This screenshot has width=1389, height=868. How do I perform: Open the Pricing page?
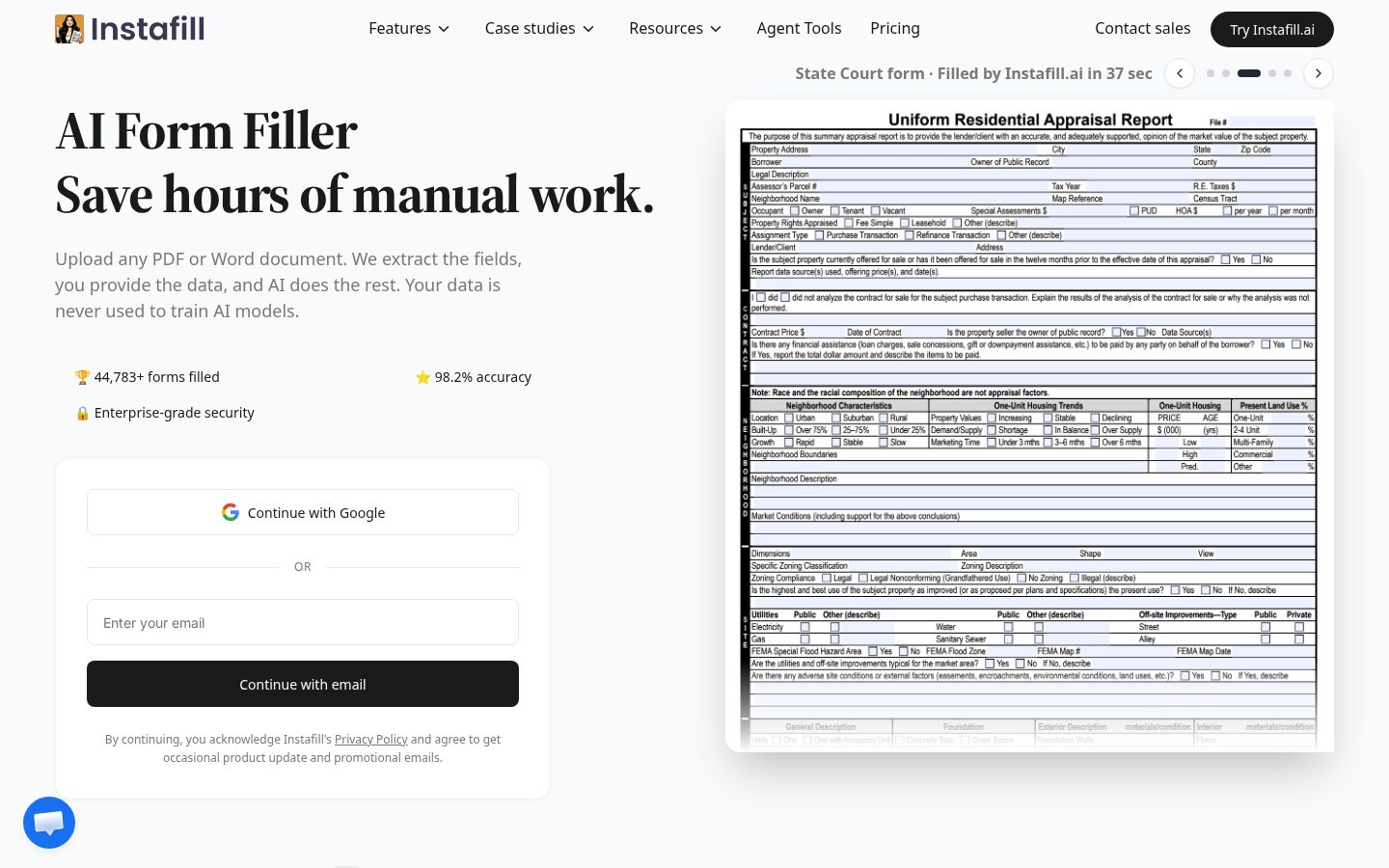click(895, 29)
